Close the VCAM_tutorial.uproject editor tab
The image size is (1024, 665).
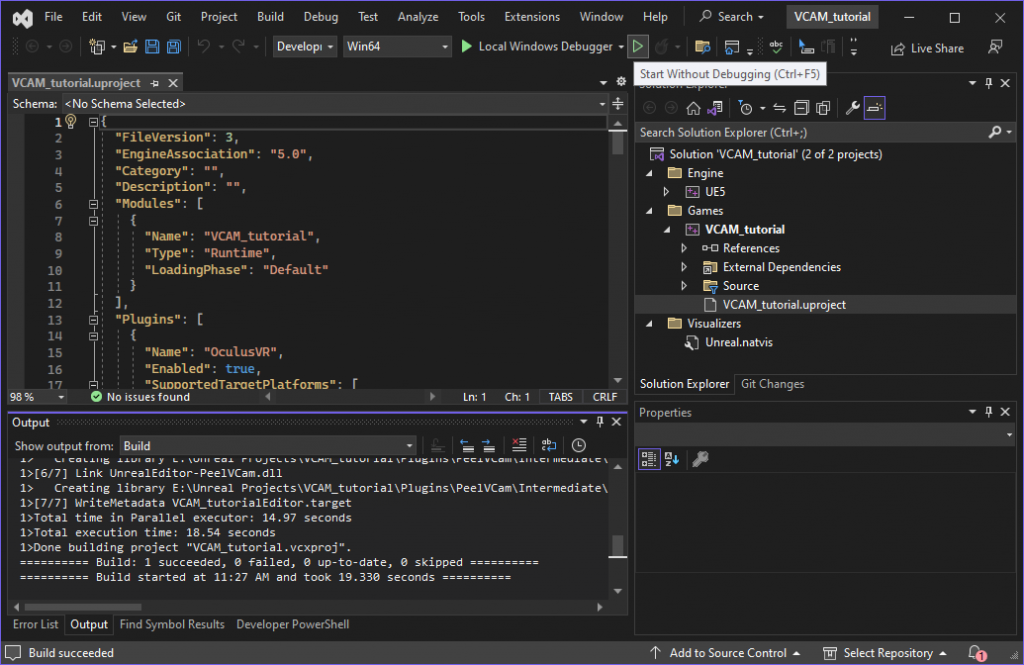(173, 83)
